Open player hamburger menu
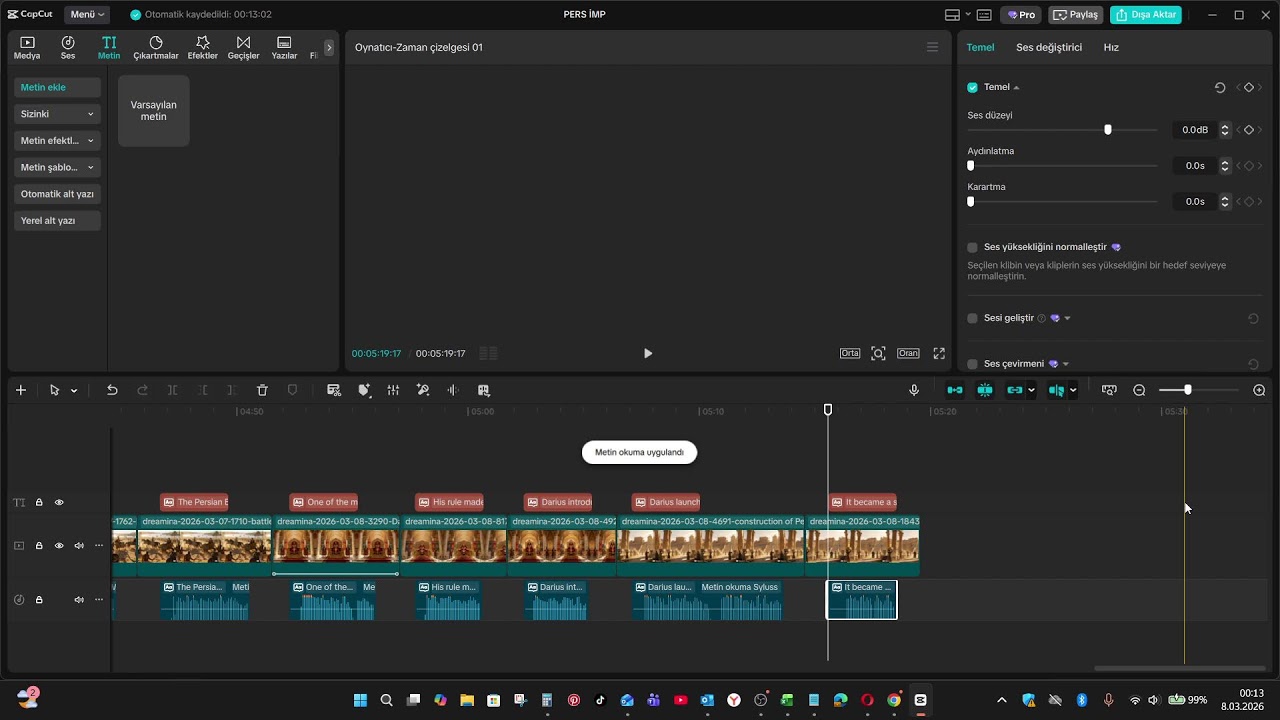 [932, 47]
